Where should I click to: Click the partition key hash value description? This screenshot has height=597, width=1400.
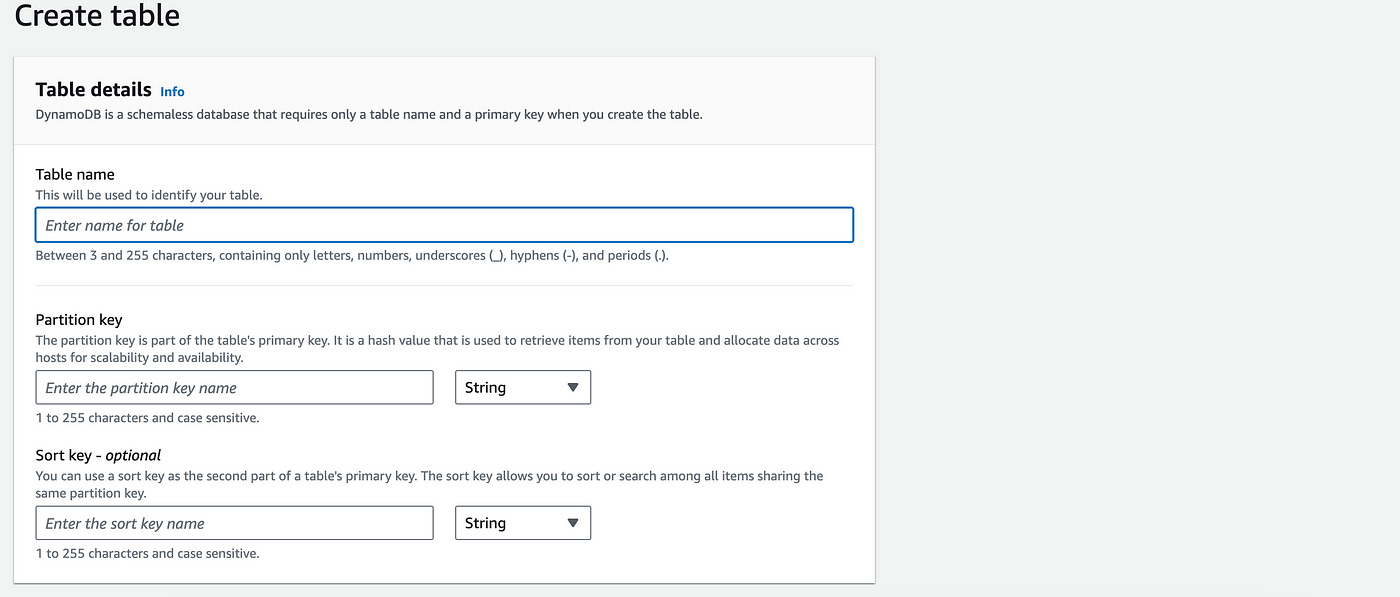[x=437, y=349]
